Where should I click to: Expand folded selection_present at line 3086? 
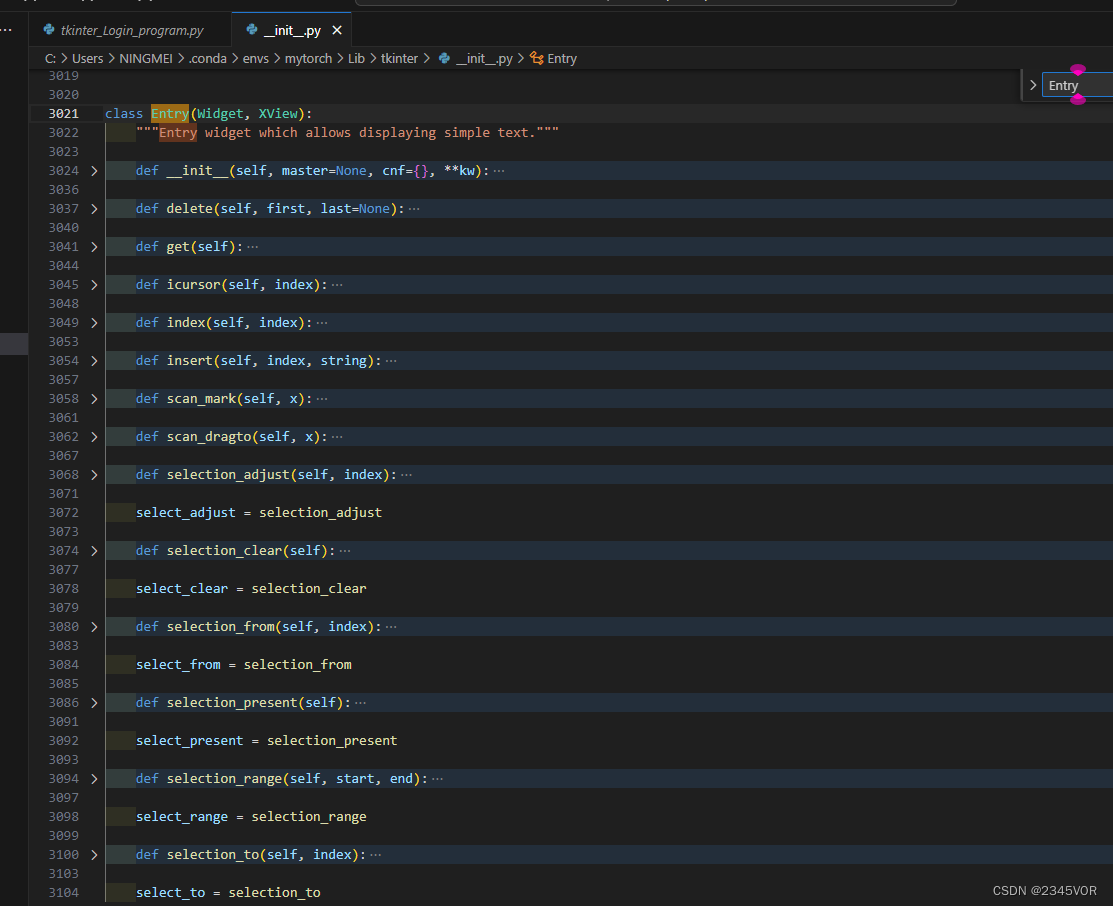94,702
